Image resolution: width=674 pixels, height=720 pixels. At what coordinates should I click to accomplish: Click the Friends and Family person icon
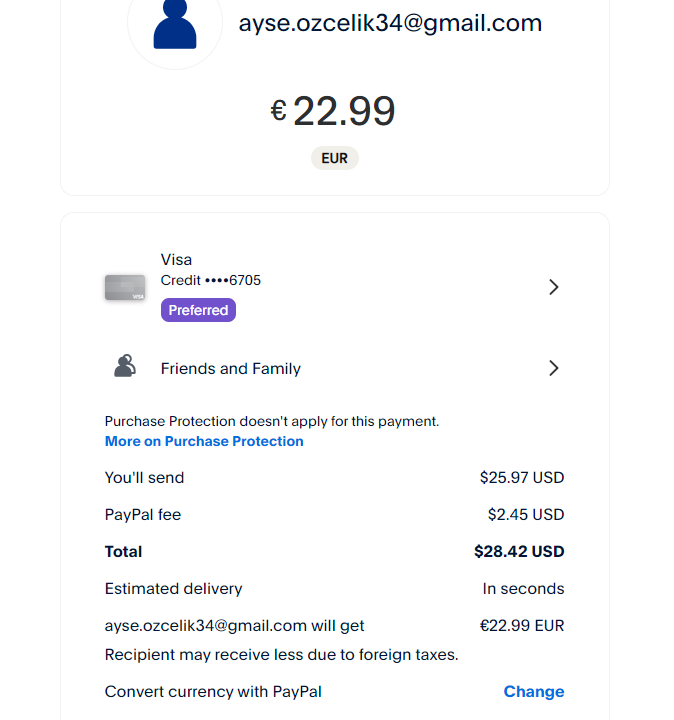pyautogui.click(x=124, y=367)
